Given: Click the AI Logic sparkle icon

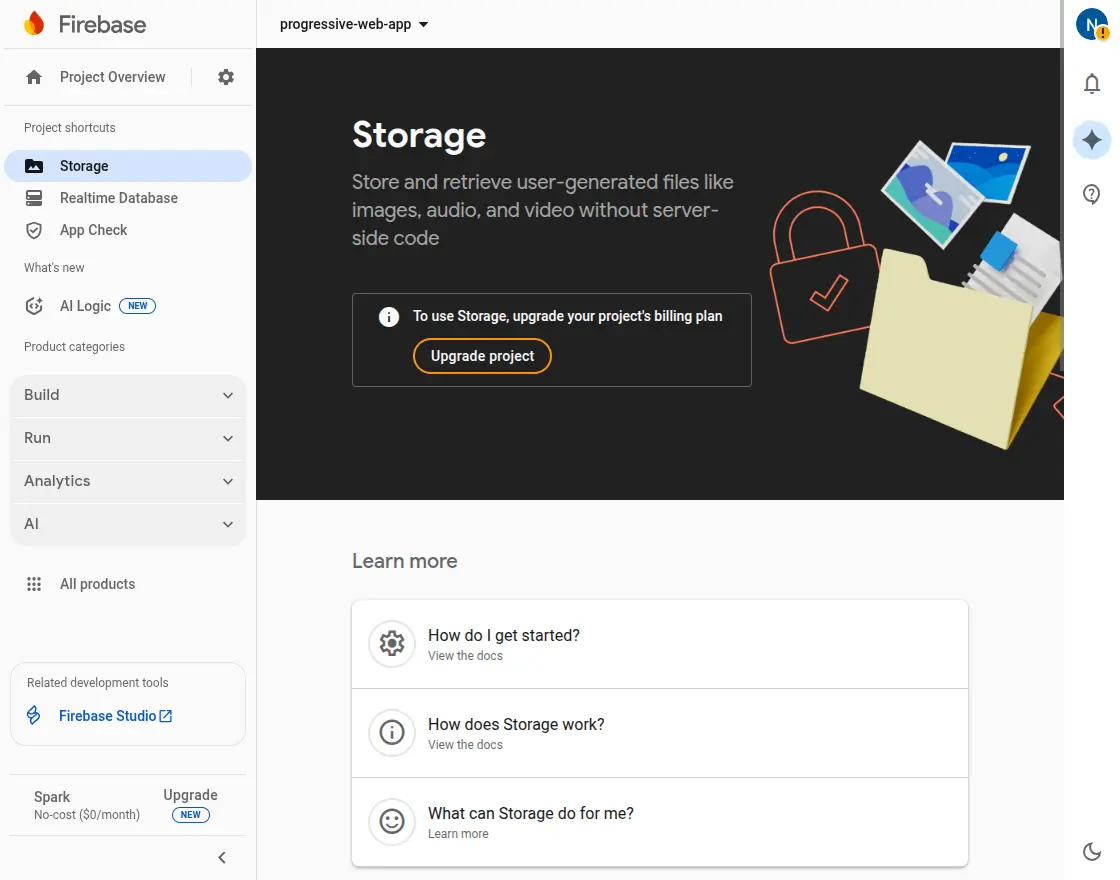Looking at the screenshot, I should tap(34, 306).
